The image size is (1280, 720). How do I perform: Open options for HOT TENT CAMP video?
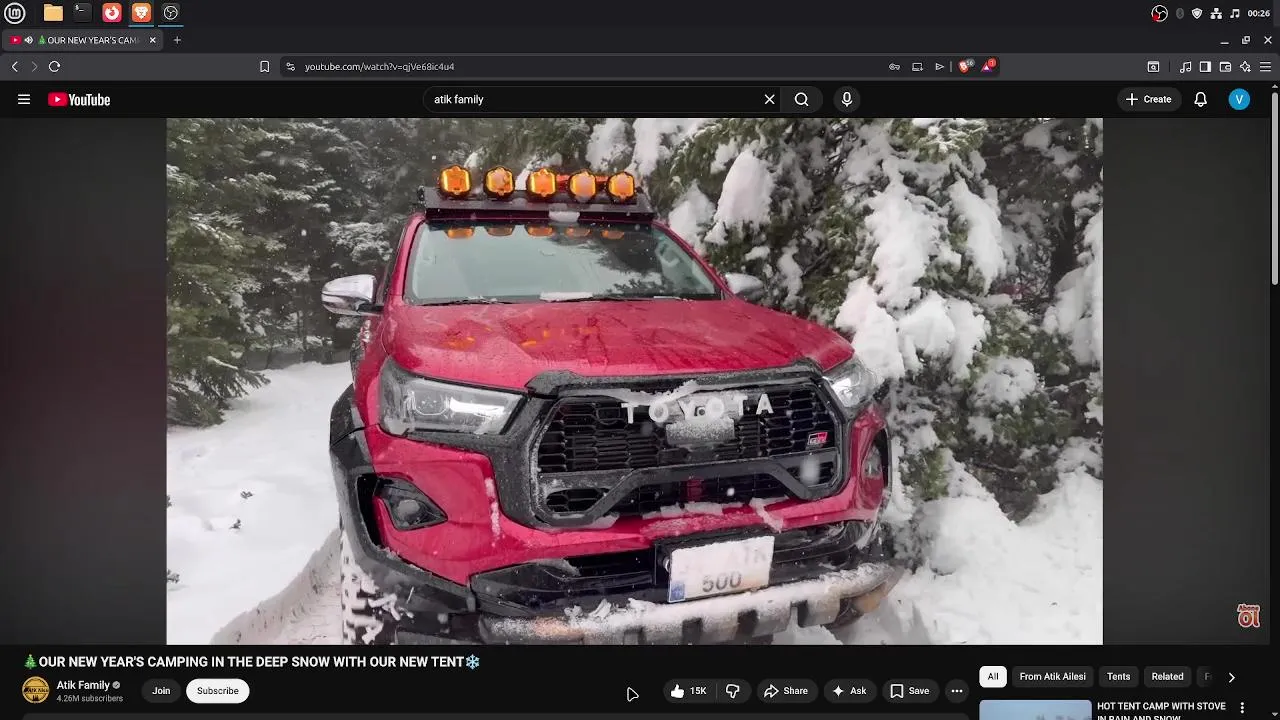[1242, 708]
